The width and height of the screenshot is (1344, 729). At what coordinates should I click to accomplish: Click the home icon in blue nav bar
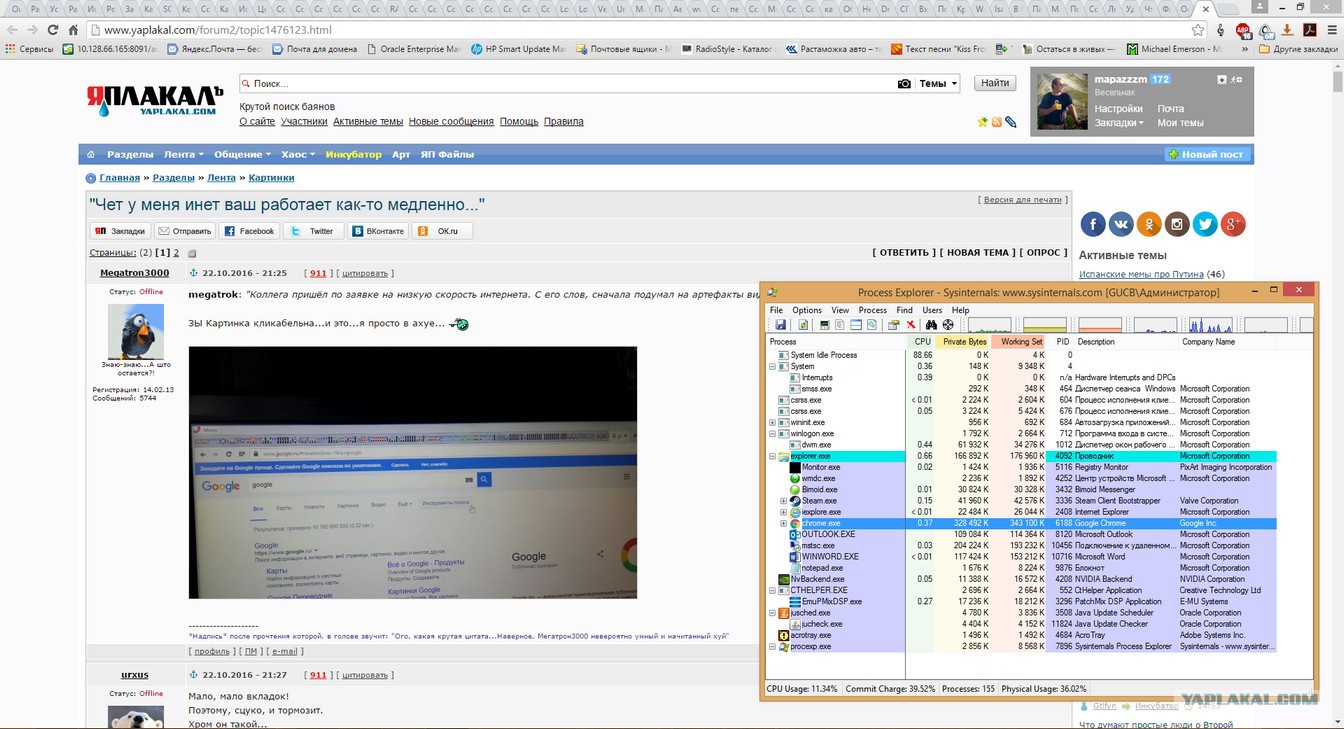tap(91, 154)
